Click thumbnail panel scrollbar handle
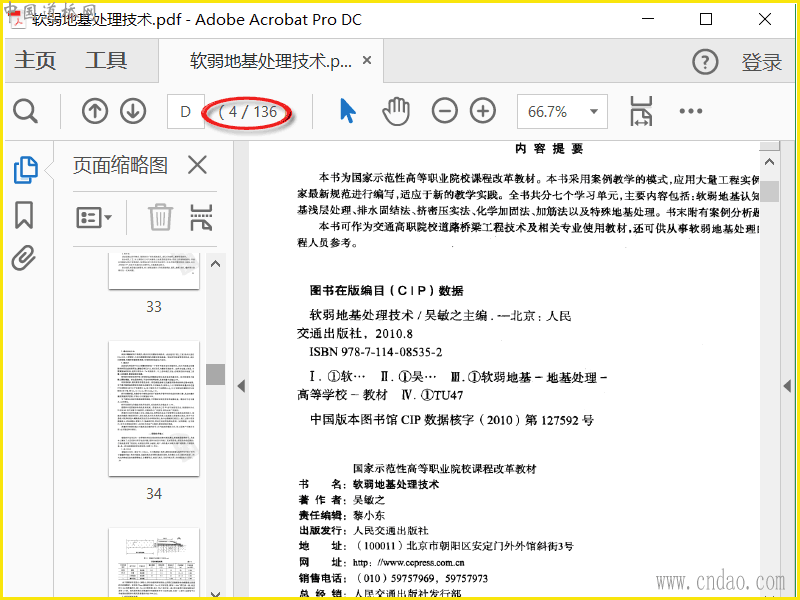Viewport: 800px width, 600px height. 215,374
